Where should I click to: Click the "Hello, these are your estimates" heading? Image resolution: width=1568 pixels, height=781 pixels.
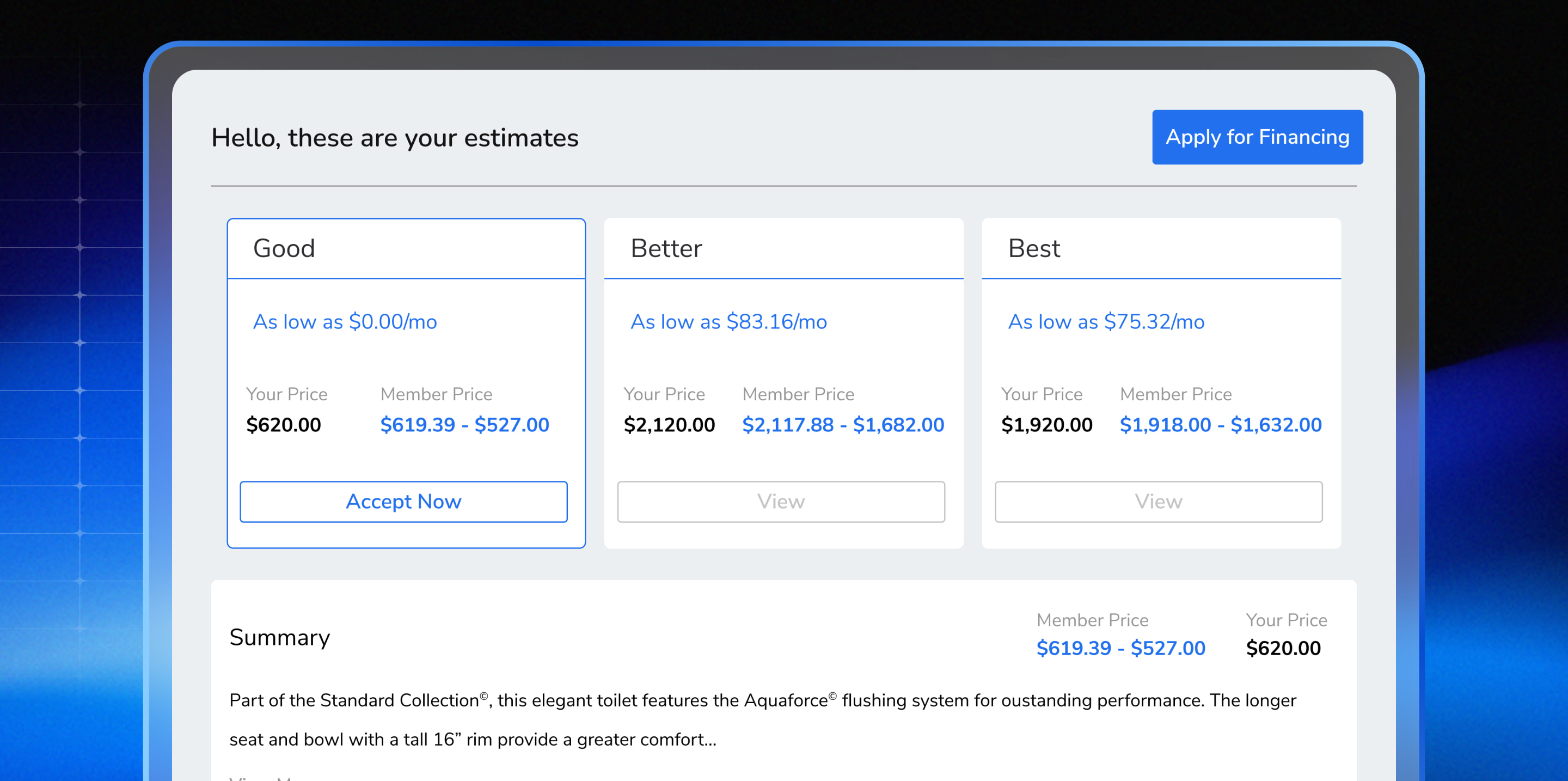click(394, 138)
